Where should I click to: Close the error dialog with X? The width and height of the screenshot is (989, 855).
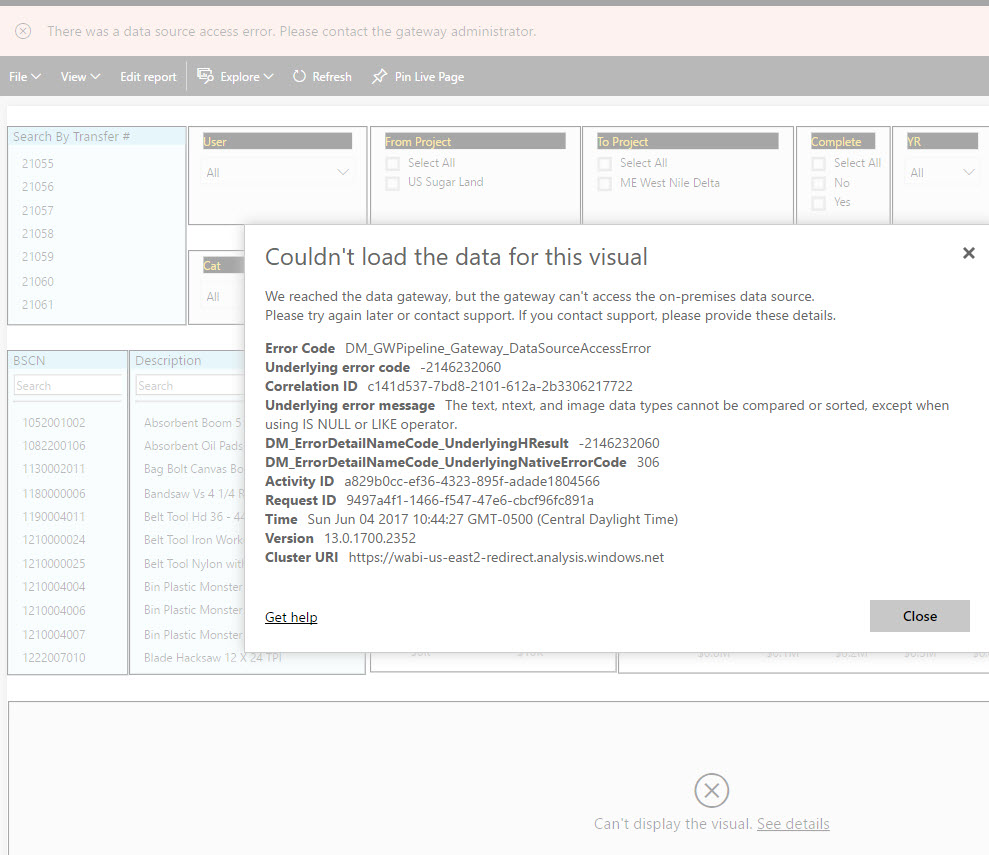[969, 253]
